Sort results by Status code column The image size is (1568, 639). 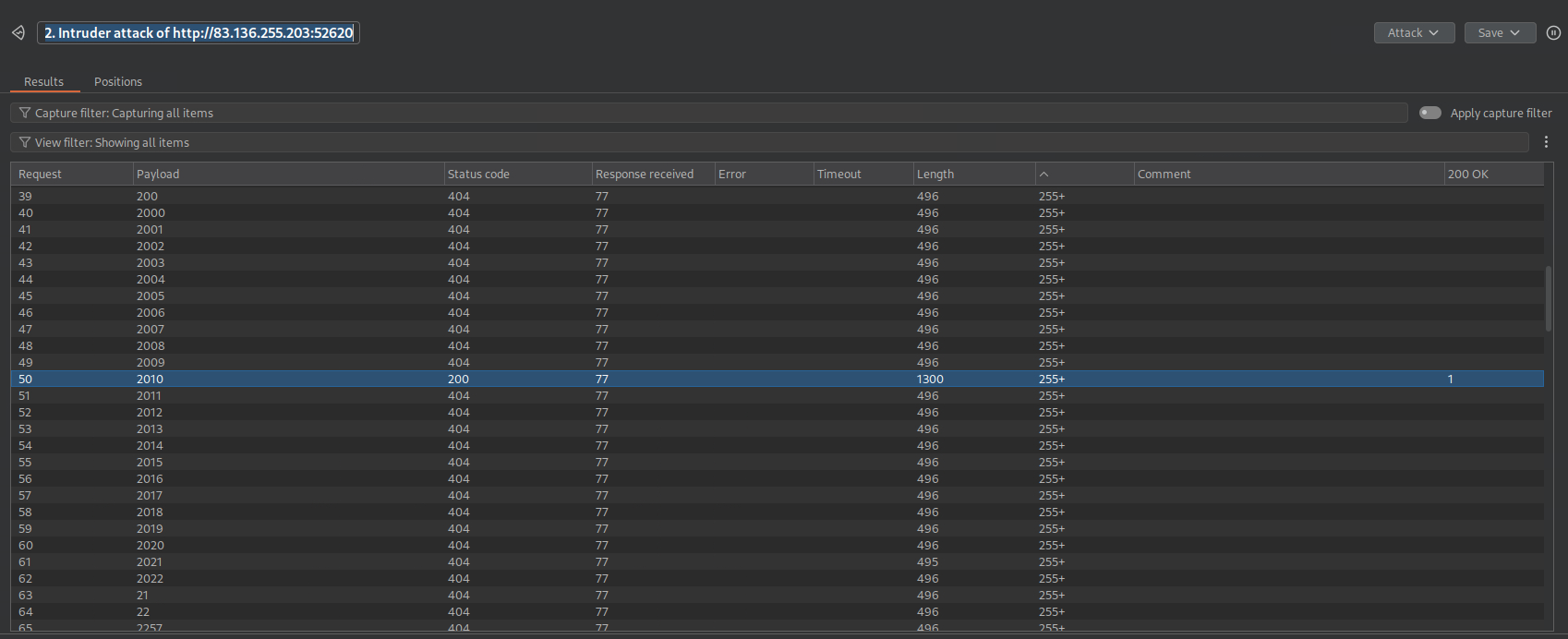point(478,175)
